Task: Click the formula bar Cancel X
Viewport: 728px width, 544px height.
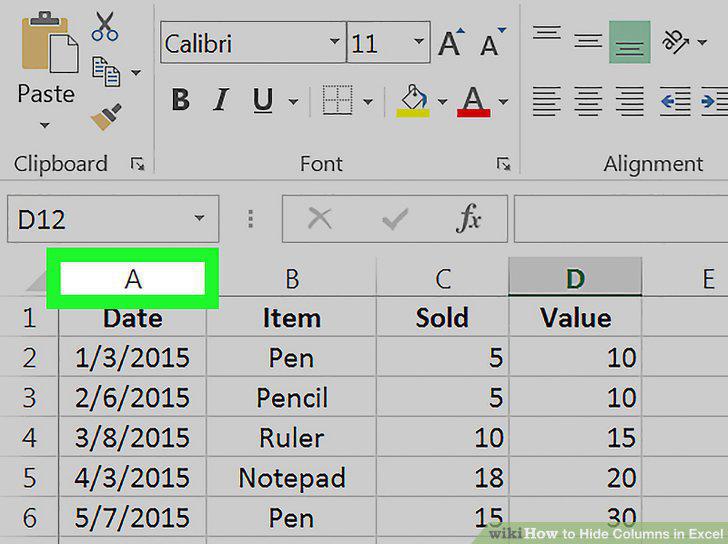Action: pos(320,218)
